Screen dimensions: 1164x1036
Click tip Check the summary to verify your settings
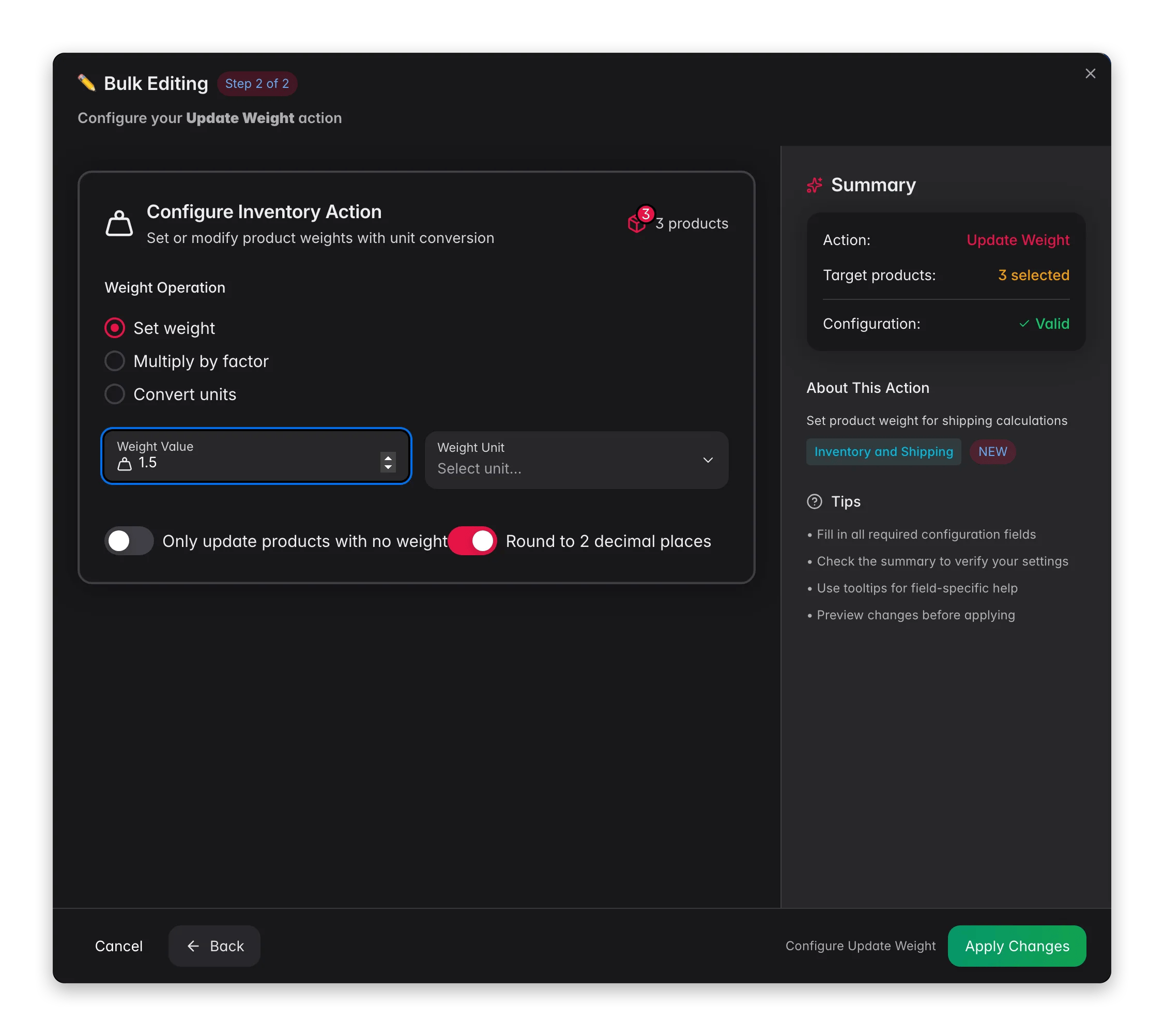(x=942, y=561)
